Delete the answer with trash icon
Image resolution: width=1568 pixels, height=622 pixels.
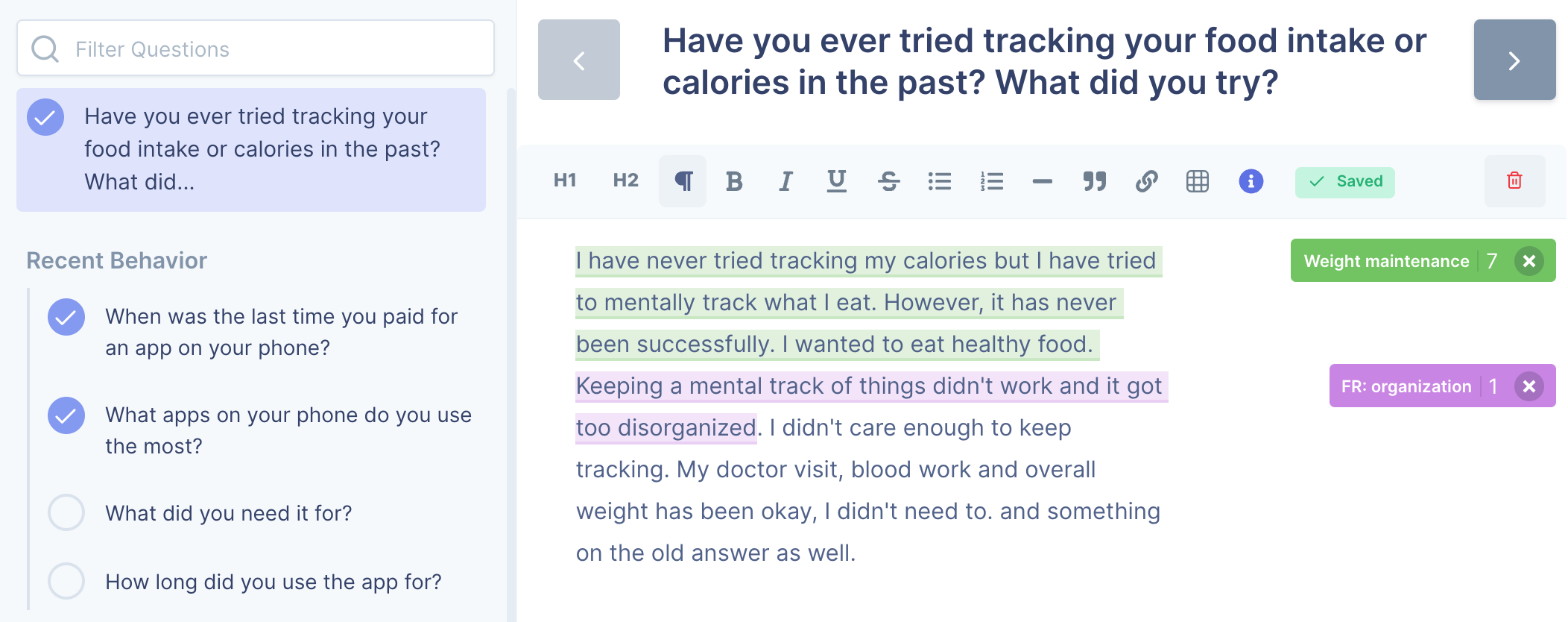point(1514,181)
